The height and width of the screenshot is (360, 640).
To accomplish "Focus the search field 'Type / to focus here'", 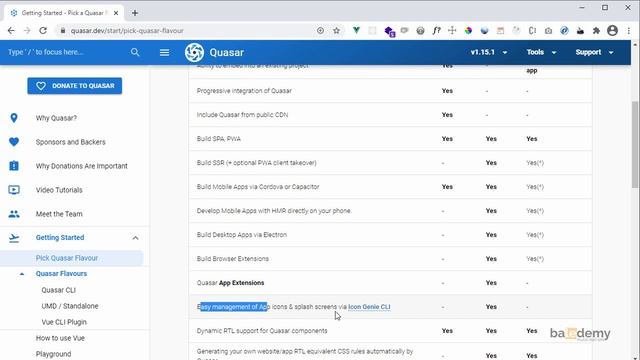I will point(65,52).
